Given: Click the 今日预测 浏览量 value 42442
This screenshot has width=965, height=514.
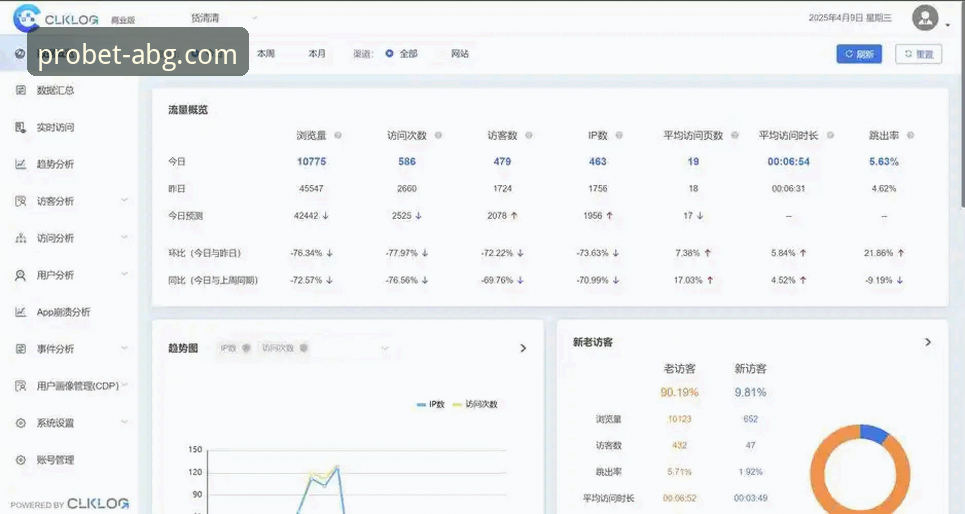Looking at the screenshot, I should [x=306, y=215].
